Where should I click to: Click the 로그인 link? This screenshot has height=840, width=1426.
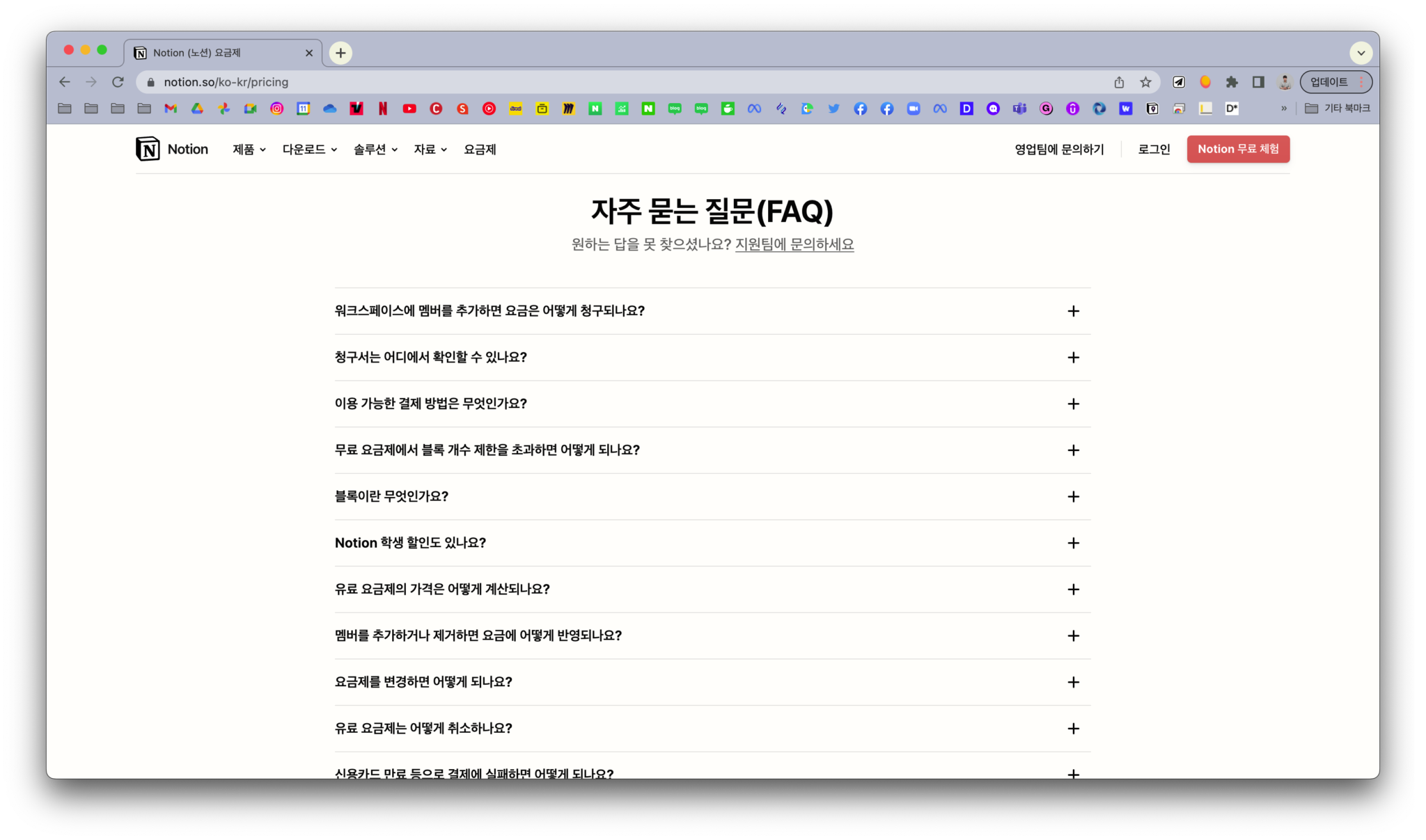(x=1154, y=150)
